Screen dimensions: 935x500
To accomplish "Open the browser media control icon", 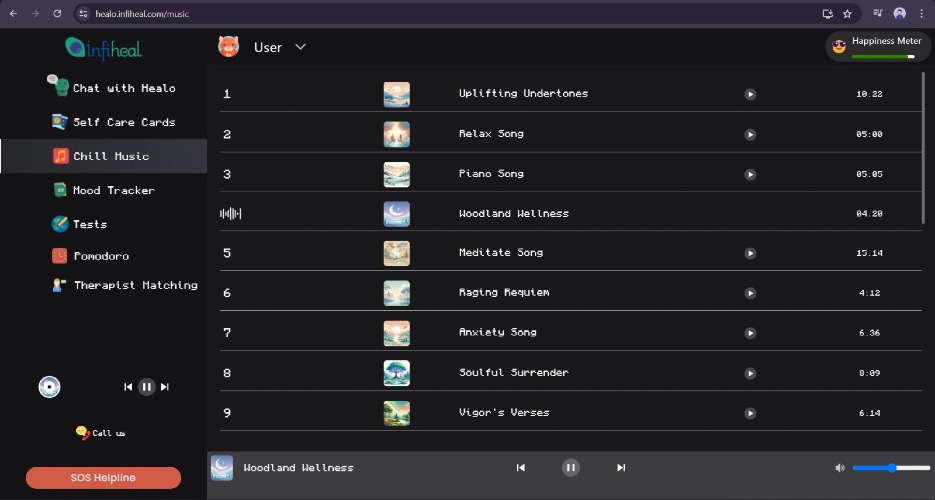I will (878, 13).
